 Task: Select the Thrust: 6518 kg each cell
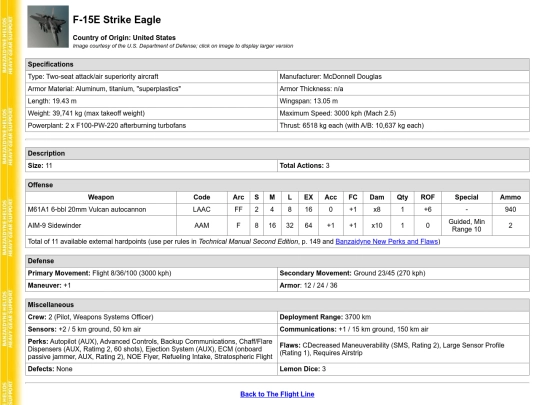click(x=403, y=125)
